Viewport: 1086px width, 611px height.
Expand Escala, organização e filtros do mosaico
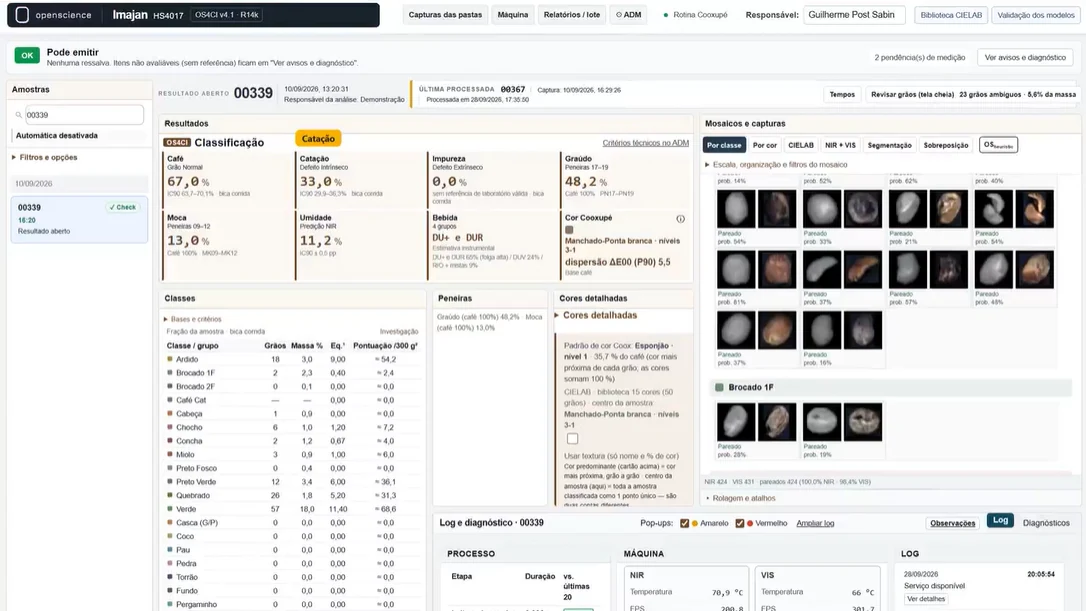pos(776,165)
